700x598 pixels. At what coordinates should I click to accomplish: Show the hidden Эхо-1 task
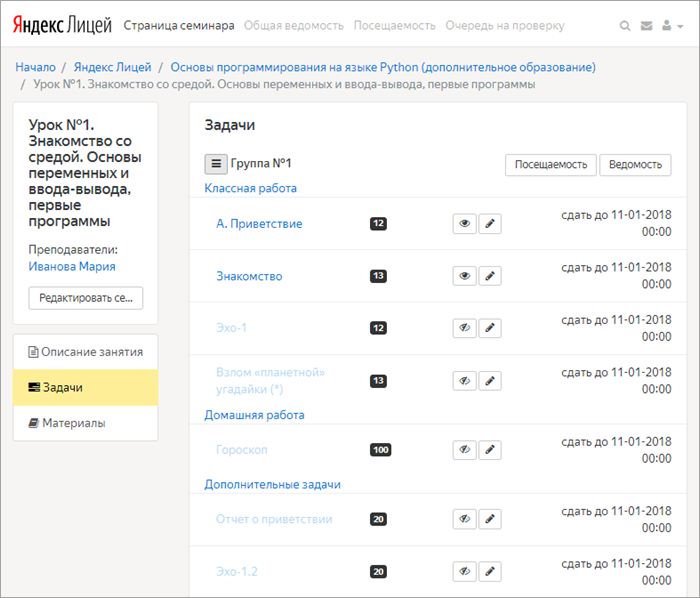(x=464, y=328)
